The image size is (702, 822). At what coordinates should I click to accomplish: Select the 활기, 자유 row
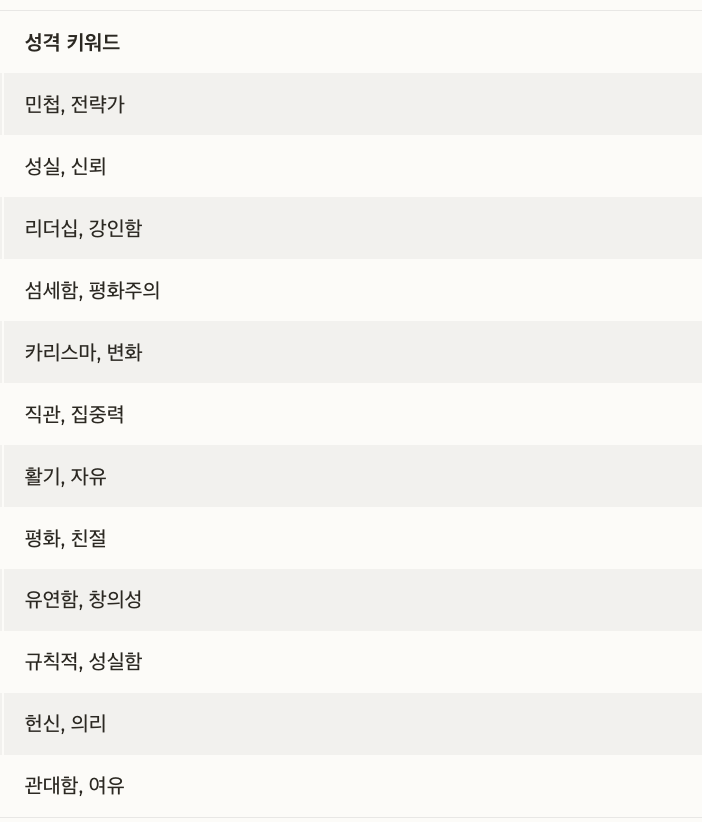point(351,476)
